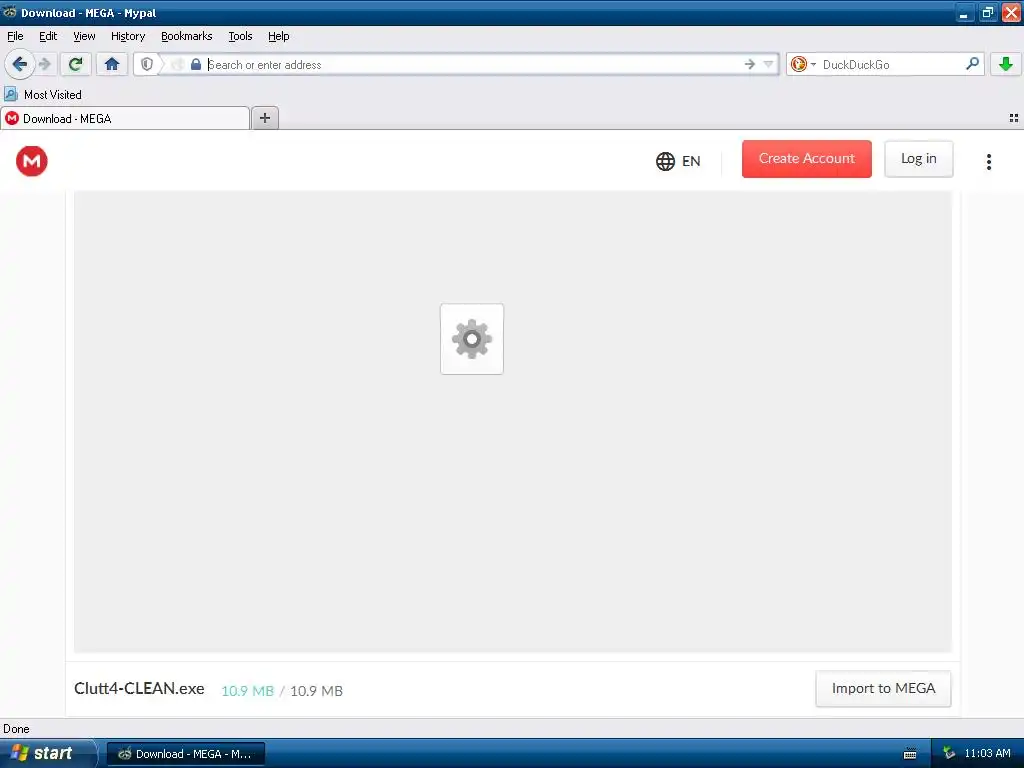
Task: Go to the Home page
Action: click(112, 64)
